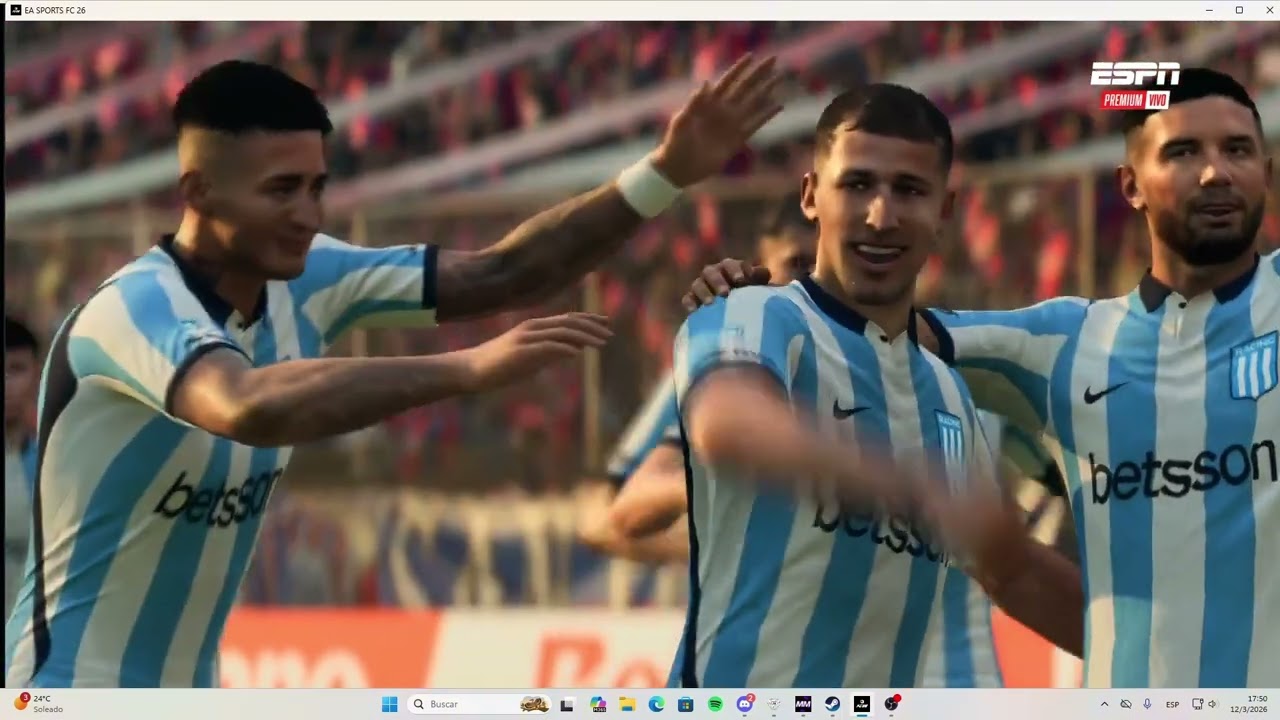
Task: Open Spotify from the taskbar
Action: pyautogui.click(x=715, y=704)
